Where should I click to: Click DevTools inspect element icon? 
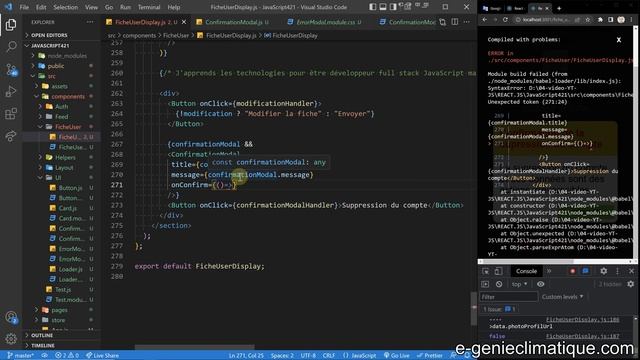point(485,271)
